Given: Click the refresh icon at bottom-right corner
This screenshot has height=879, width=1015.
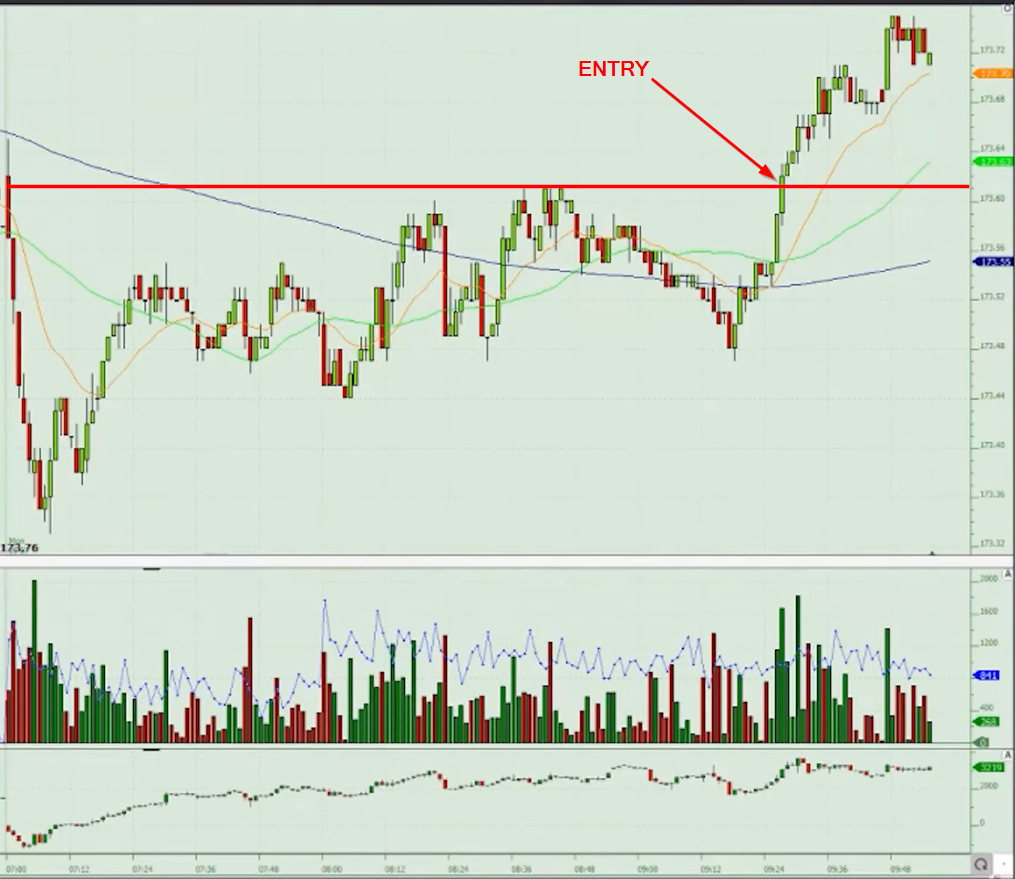Looking at the screenshot, I should click(x=981, y=863).
